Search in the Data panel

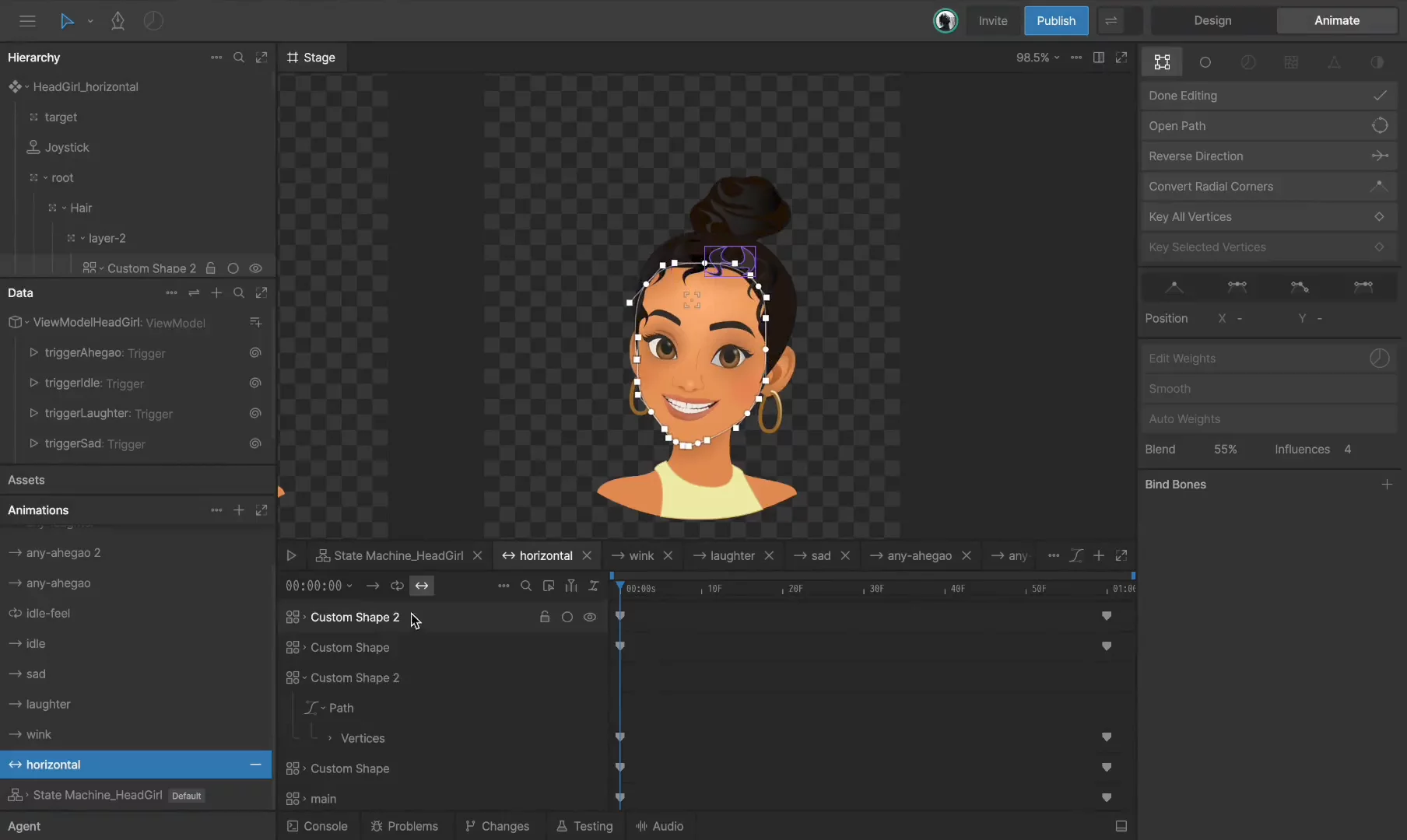(x=239, y=293)
